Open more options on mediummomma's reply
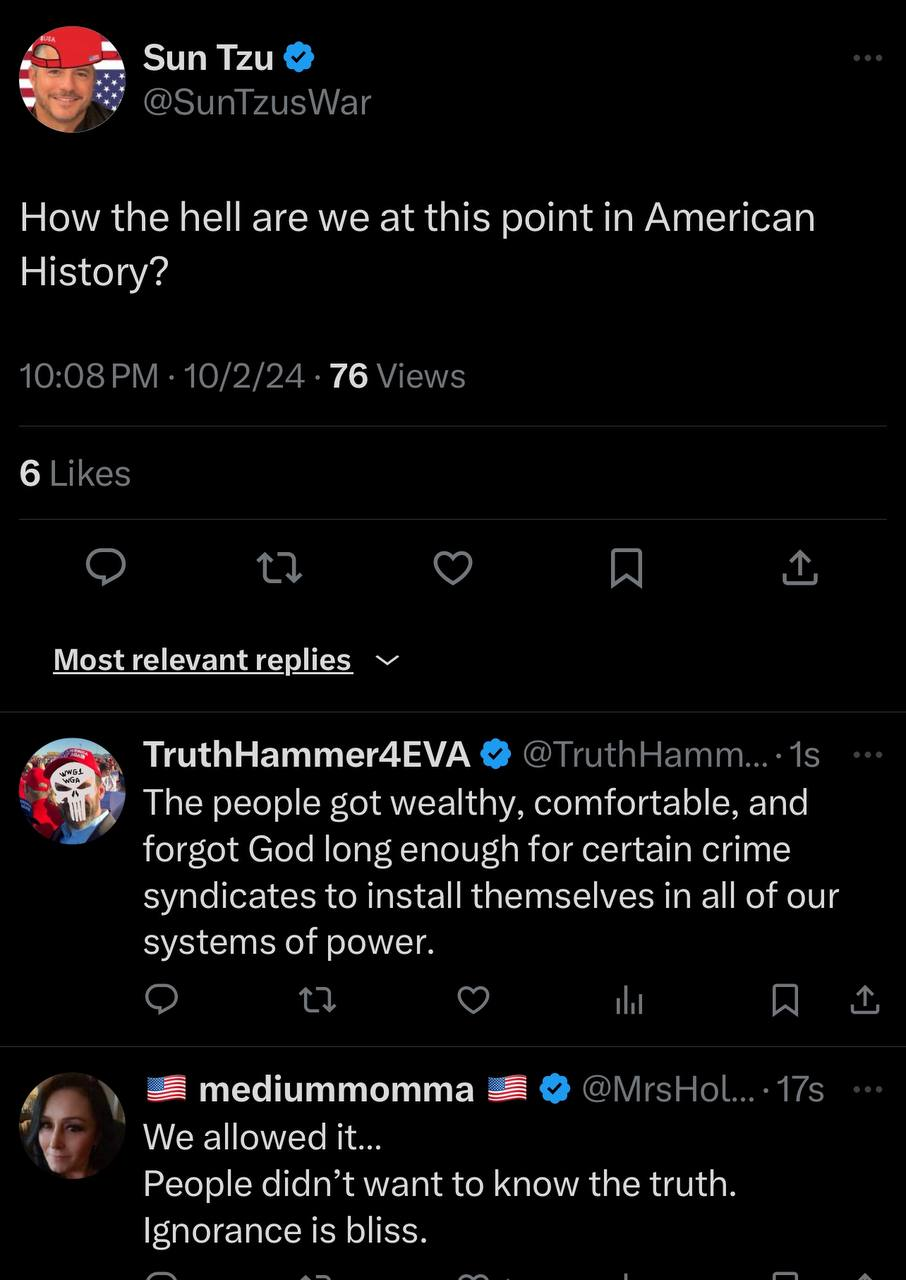Image resolution: width=906 pixels, height=1280 pixels. pyautogui.click(x=867, y=1088)
